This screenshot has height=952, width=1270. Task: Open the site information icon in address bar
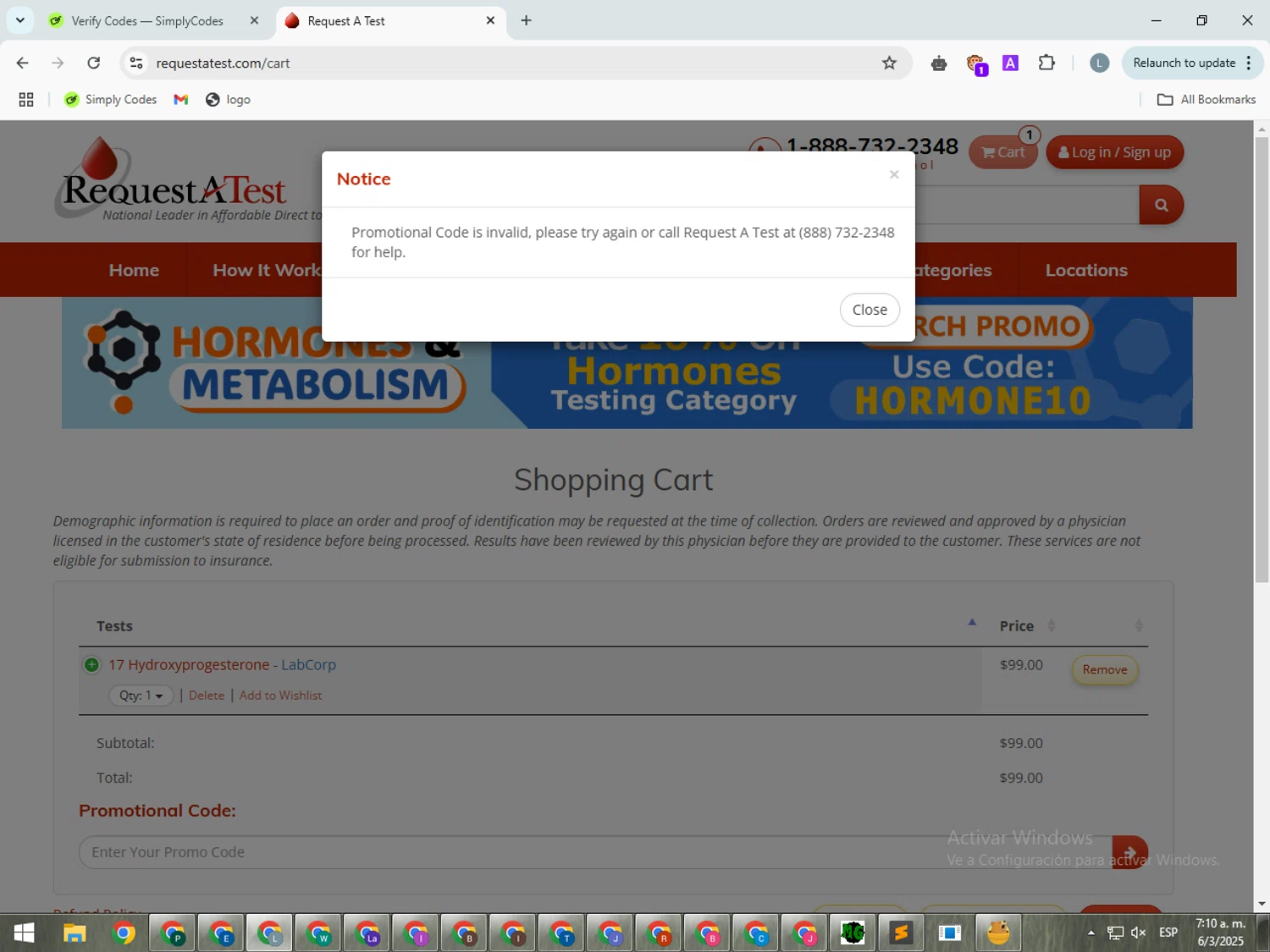click(136, 63)
